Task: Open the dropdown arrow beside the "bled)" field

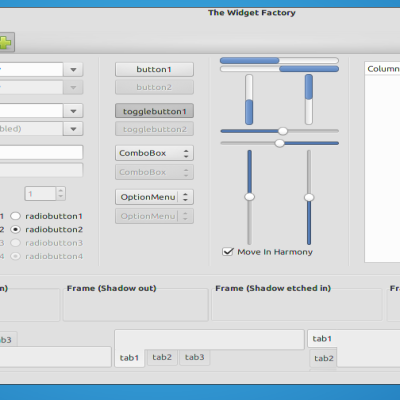Action: coord(73,129)
